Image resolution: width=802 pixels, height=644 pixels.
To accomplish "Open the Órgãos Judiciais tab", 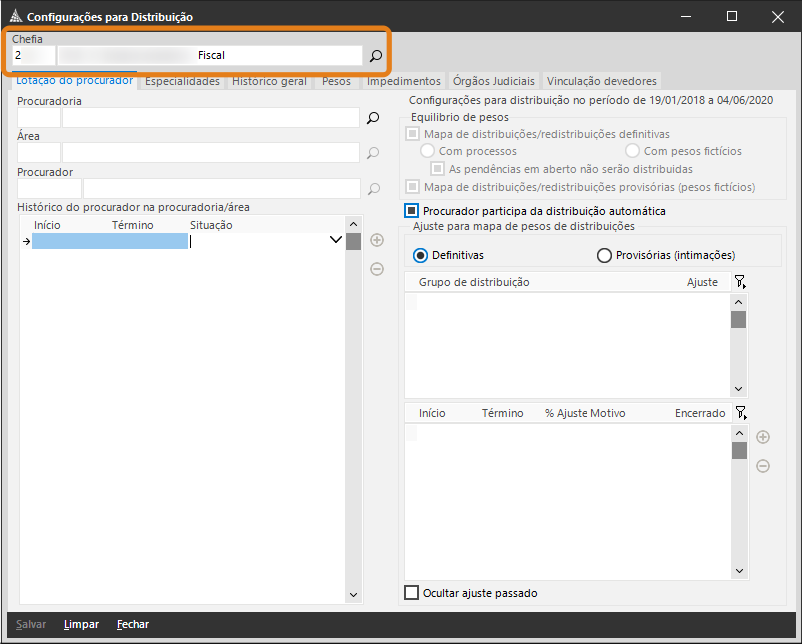I will click(494, 81).
